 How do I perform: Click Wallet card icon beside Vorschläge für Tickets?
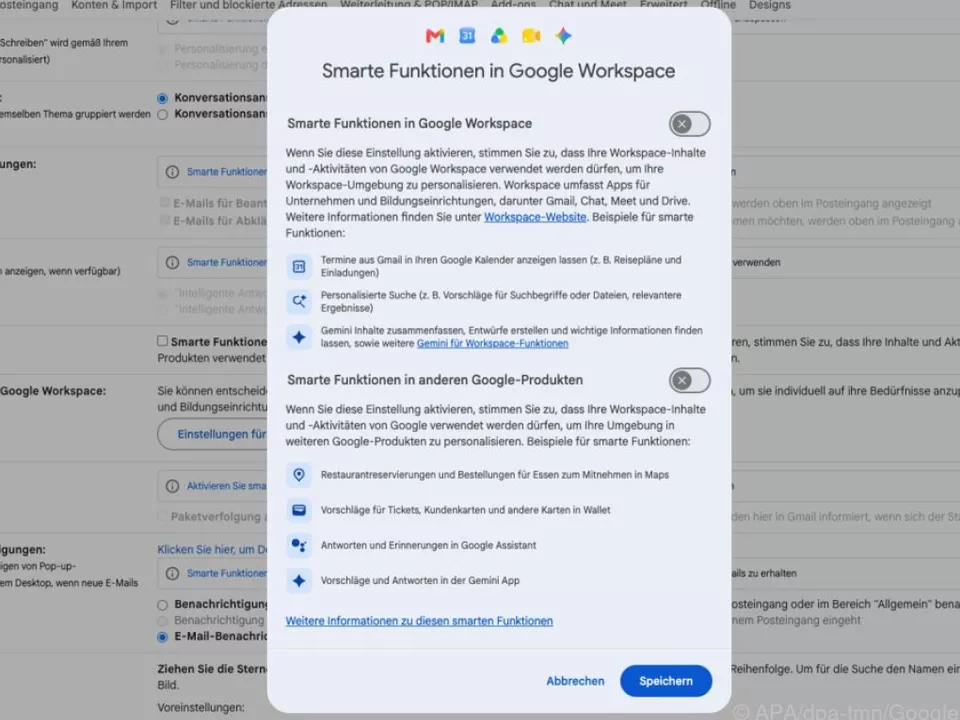(x=299, y=510)
